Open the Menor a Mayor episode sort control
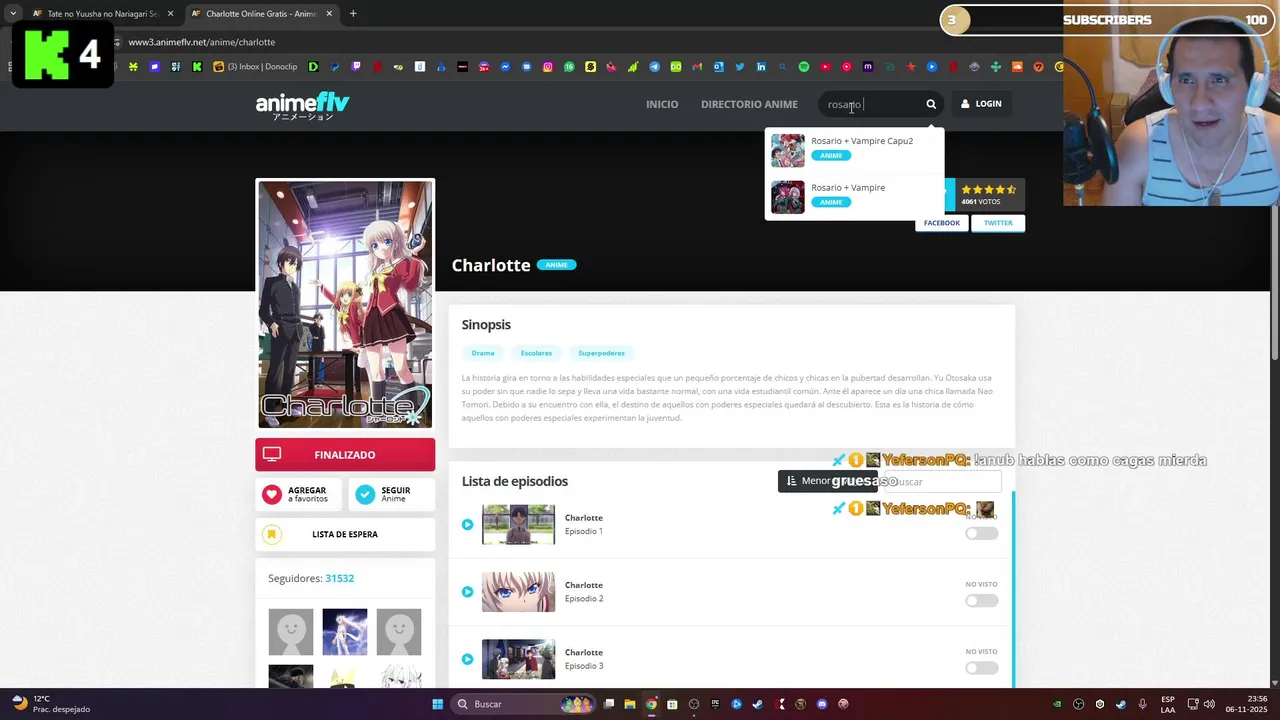Image resolution: width=1280 pixels, height=720 pixels. (827, 481)
